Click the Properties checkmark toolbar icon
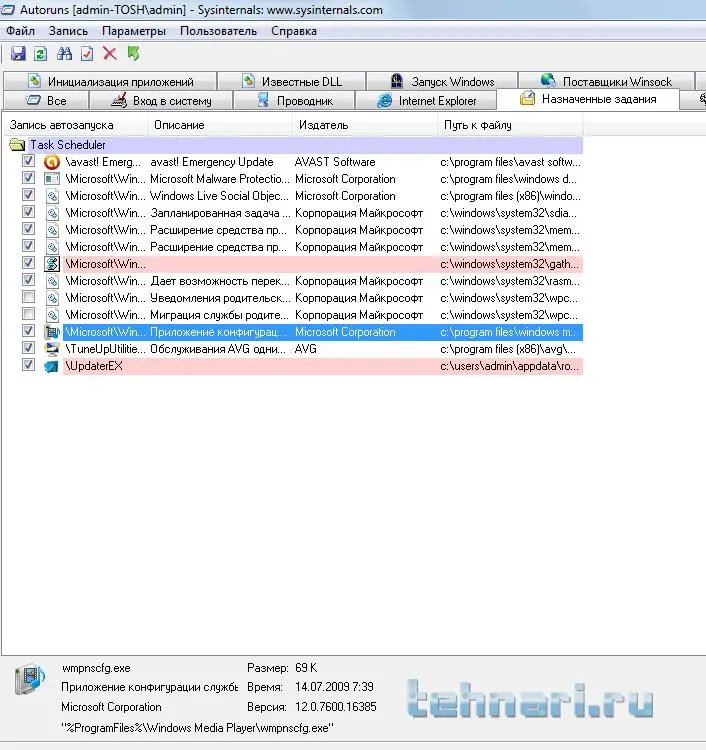Screen dimensions: 706x750 (x=87, y=54)
